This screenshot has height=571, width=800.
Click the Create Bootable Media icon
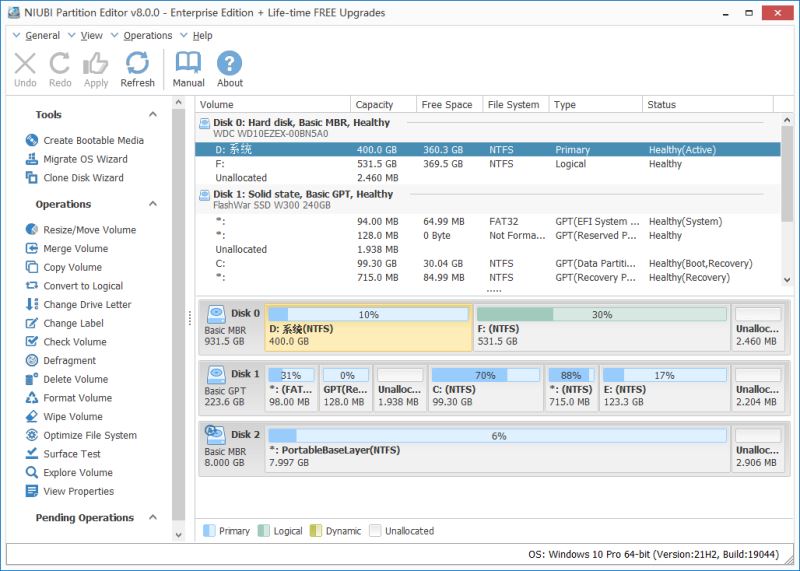click(32, 140)
